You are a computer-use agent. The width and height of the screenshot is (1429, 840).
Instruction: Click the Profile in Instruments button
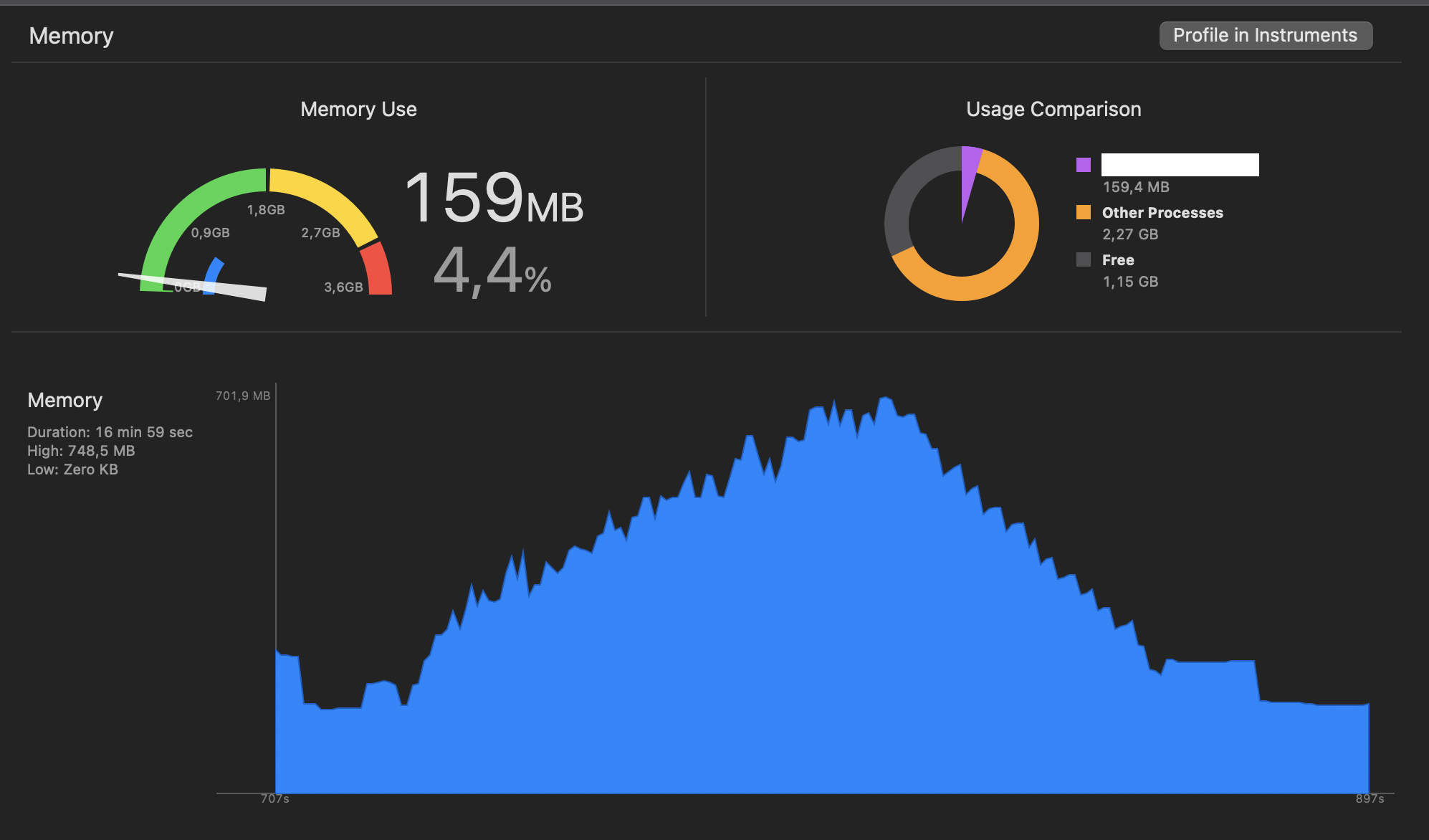1265,34
